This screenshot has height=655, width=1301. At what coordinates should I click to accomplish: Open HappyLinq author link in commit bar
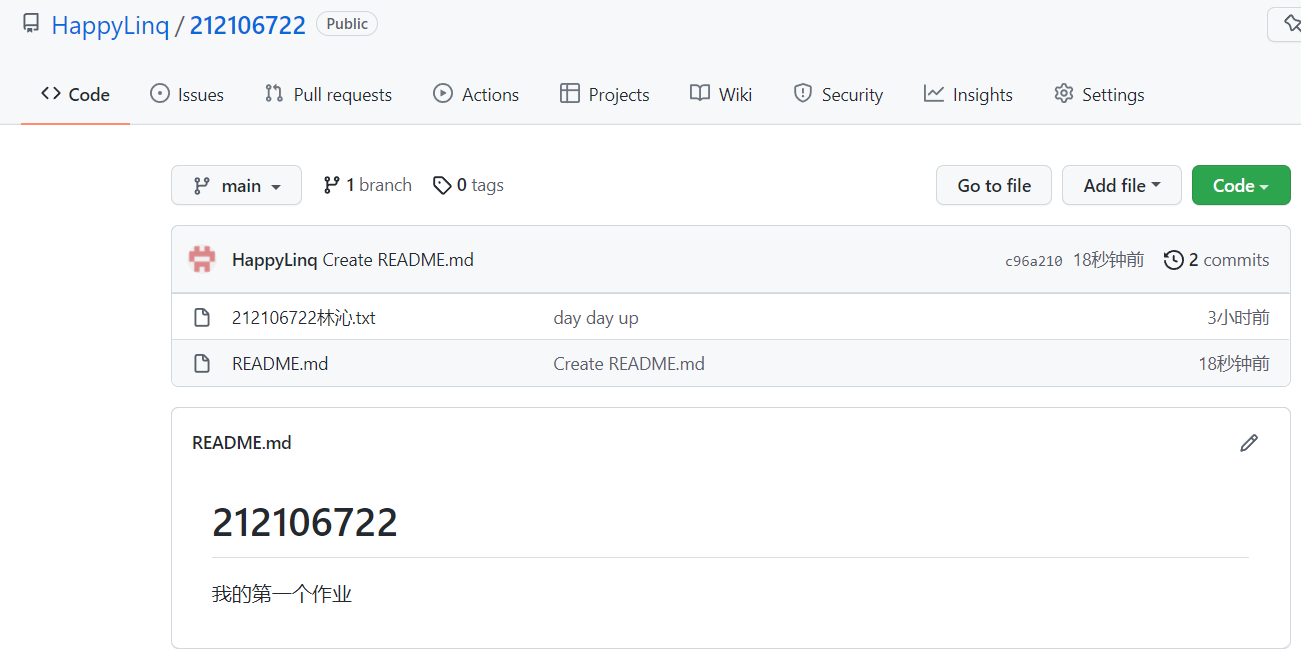(275, 260)
